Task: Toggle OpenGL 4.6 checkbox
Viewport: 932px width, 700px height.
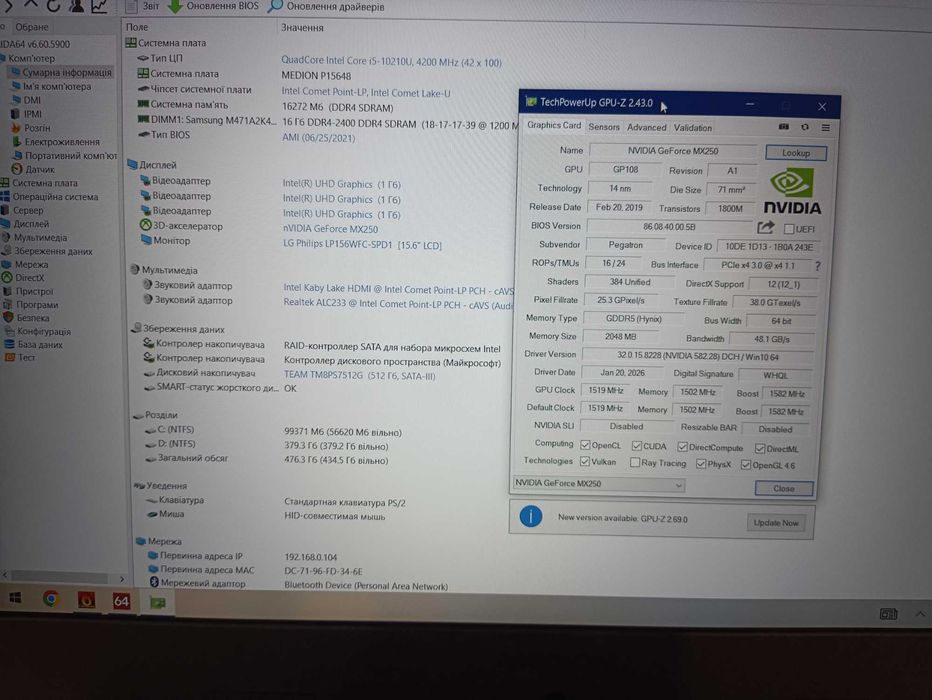Action: (x=745, y=465)
